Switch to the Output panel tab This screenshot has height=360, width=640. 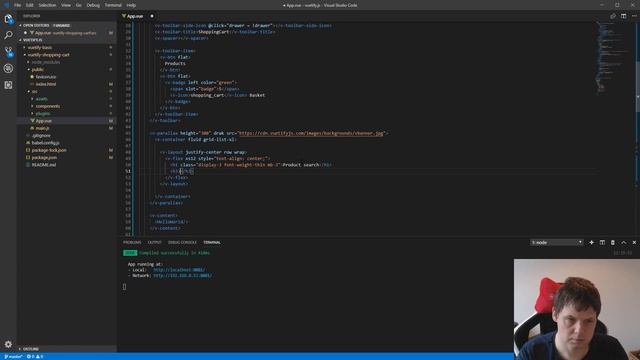pyautogui.click(x=154, y=242)
